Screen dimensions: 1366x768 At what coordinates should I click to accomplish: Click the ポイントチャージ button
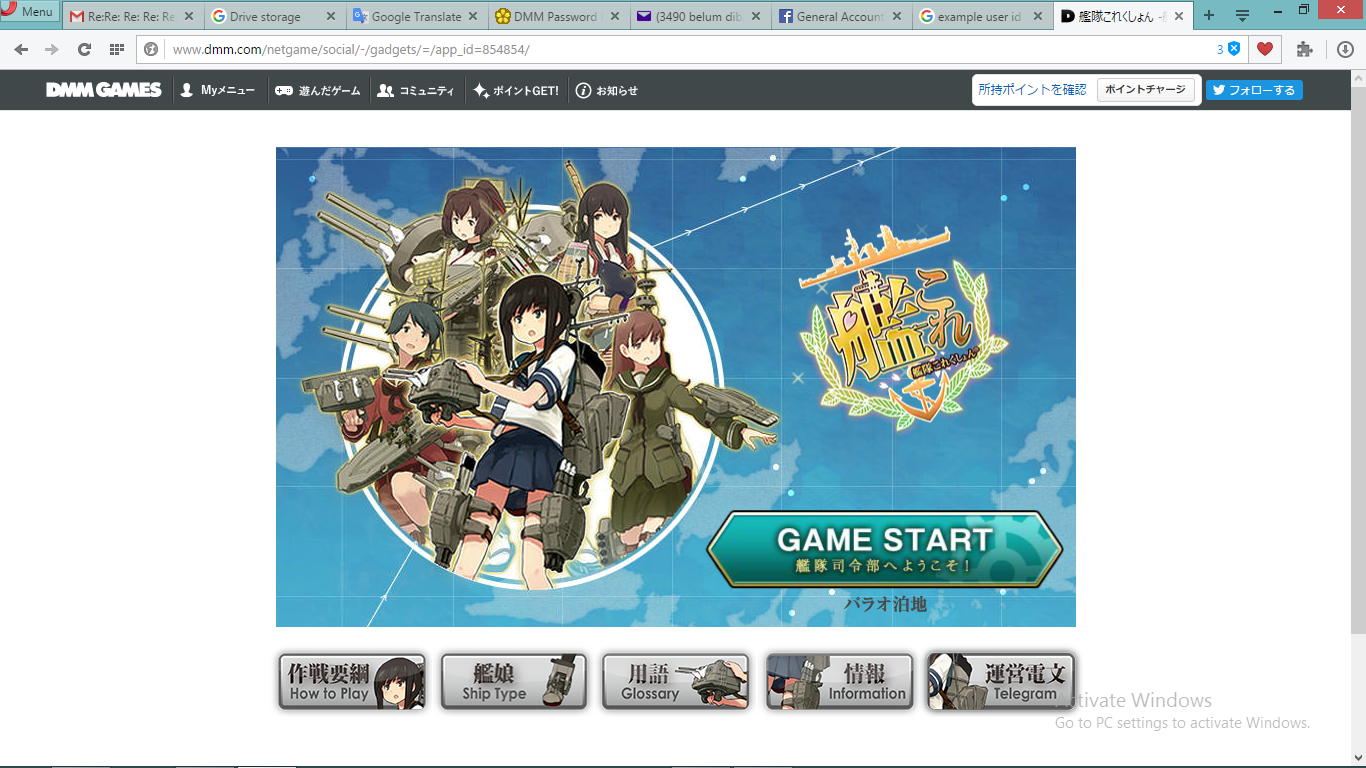[1145, 90]
